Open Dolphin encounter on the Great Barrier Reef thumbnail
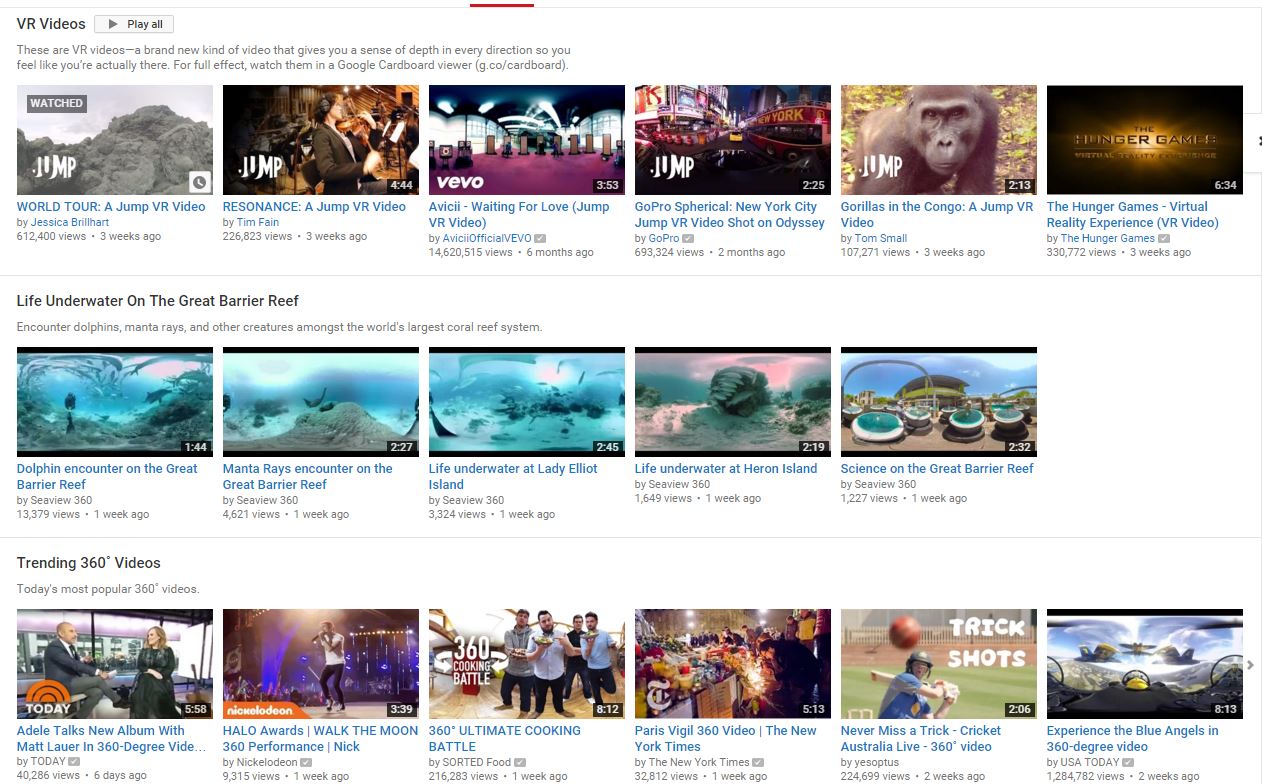This screenshot has height=784, width=1262. click(115, 402)
